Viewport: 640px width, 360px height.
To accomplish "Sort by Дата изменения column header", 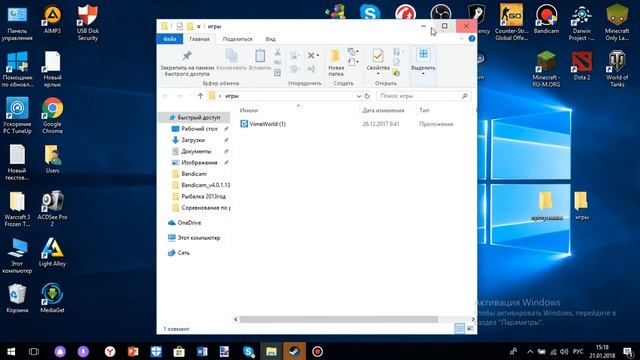I will (383, 111).
